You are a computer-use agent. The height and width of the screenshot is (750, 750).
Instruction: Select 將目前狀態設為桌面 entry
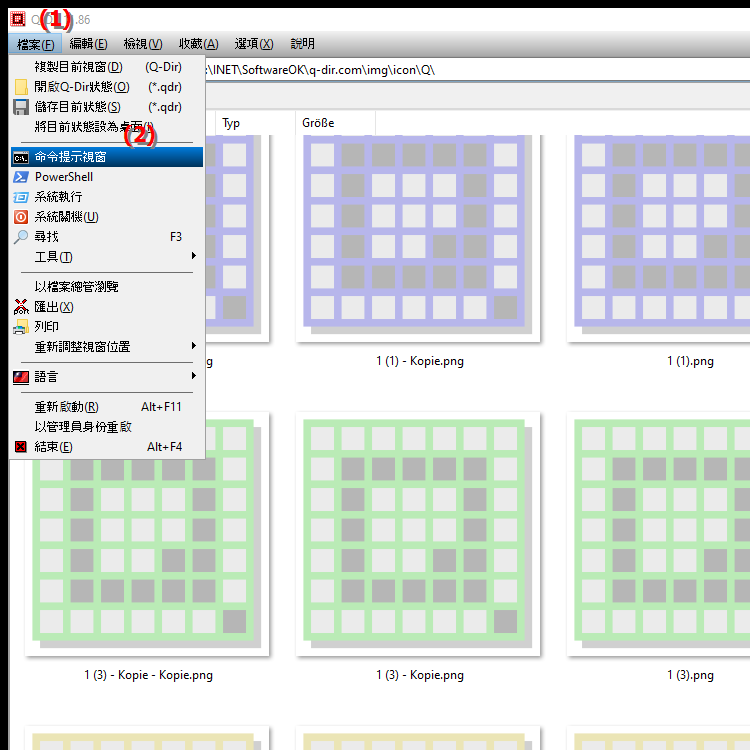click(107, 127)
